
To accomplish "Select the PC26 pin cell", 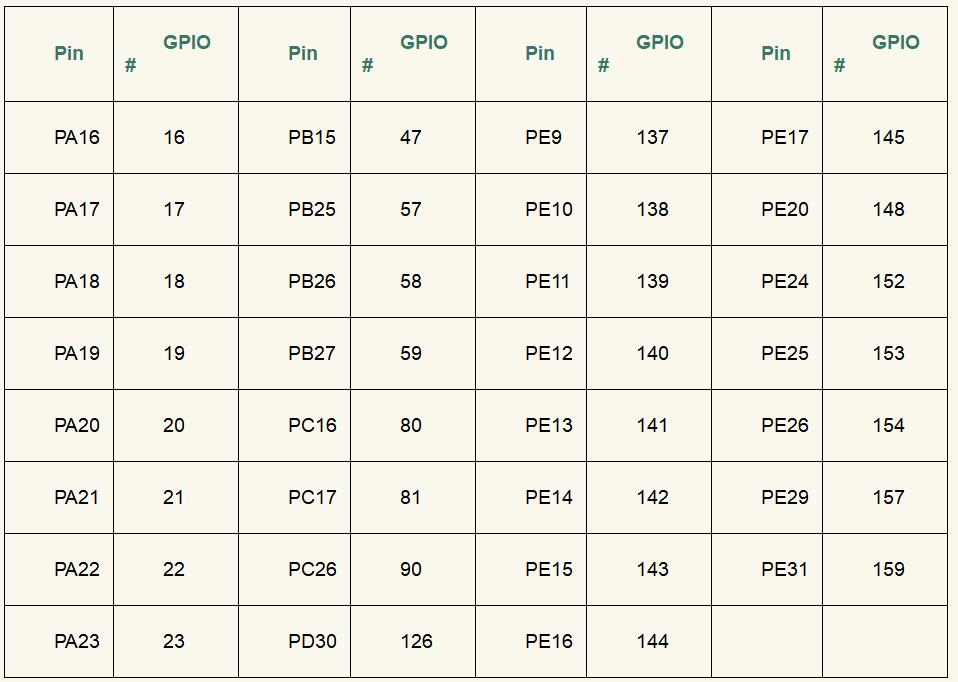I will pyautogui.click(x=312, y=570).
